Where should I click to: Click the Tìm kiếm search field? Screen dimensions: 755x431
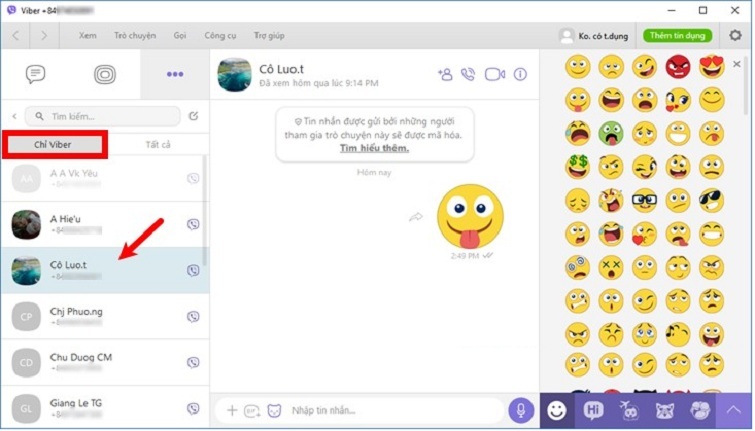105,116
